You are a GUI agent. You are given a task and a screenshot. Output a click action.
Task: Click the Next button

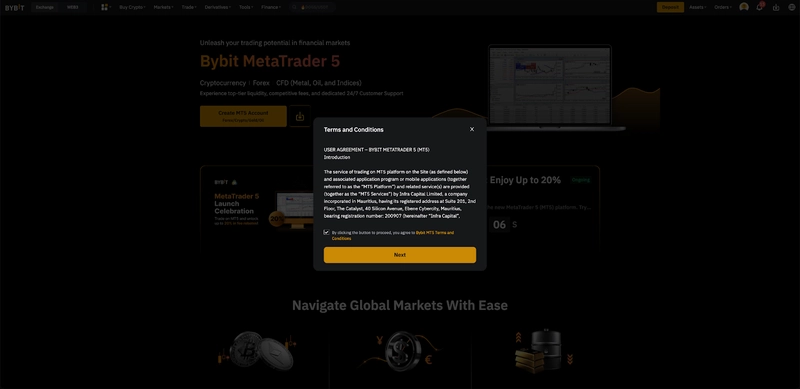400,255
